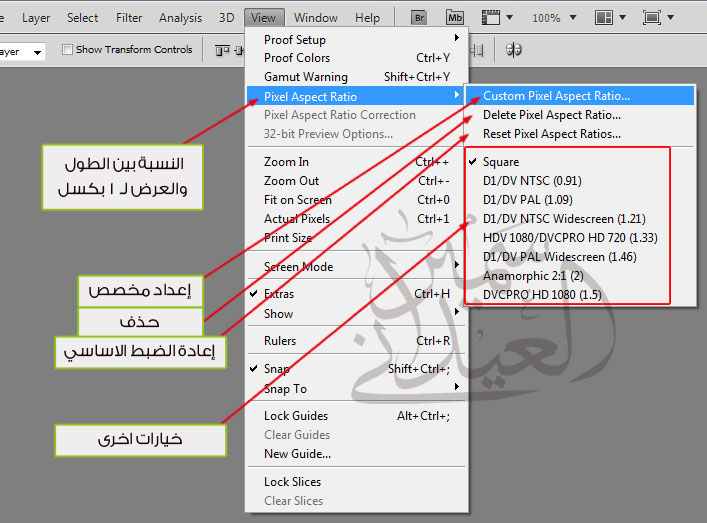
Task: Choose Fit on Screen
Action: click(357, 200)
